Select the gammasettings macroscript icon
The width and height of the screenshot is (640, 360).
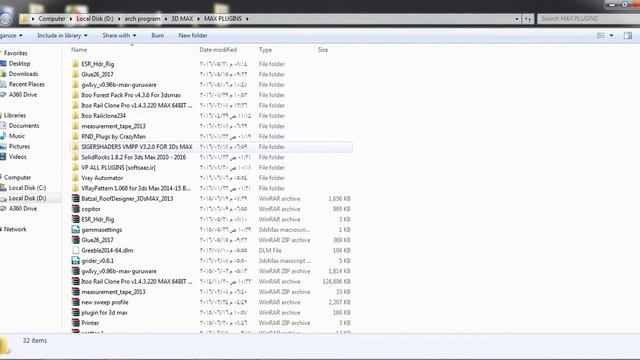pyautogui.click(x=76, y=230)
